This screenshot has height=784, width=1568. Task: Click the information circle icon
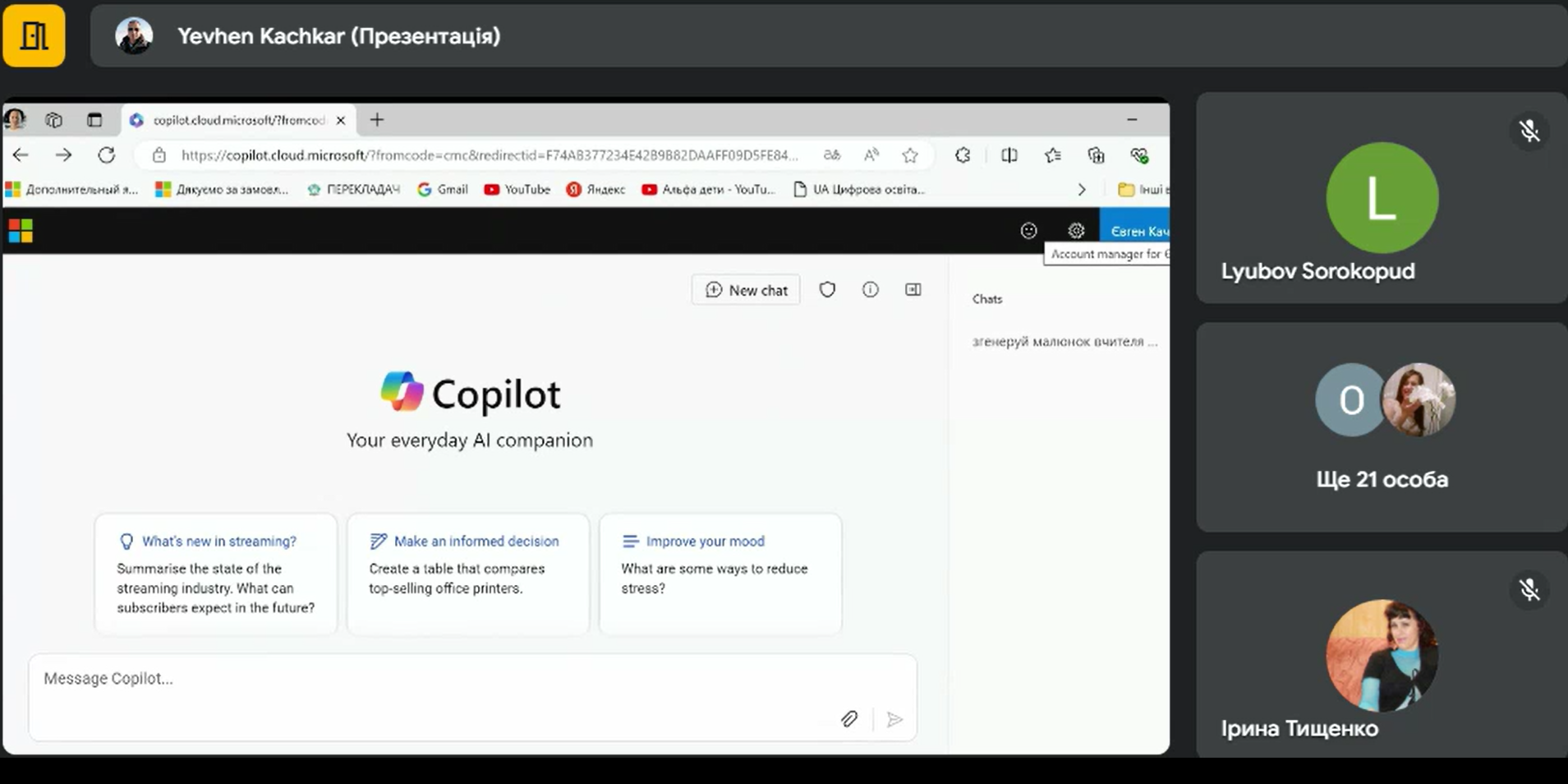870,289
